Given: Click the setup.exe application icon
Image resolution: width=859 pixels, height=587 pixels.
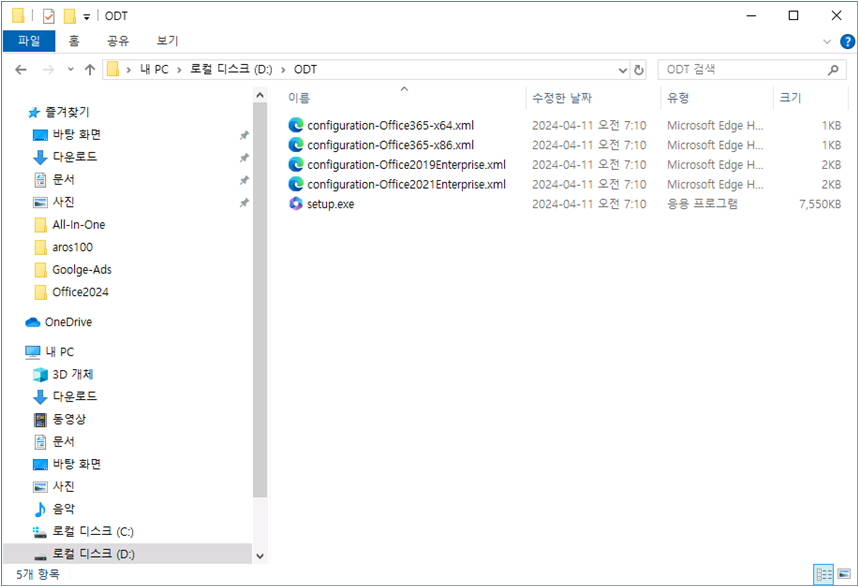Looking at the screenshot, I should click(296, 204).
